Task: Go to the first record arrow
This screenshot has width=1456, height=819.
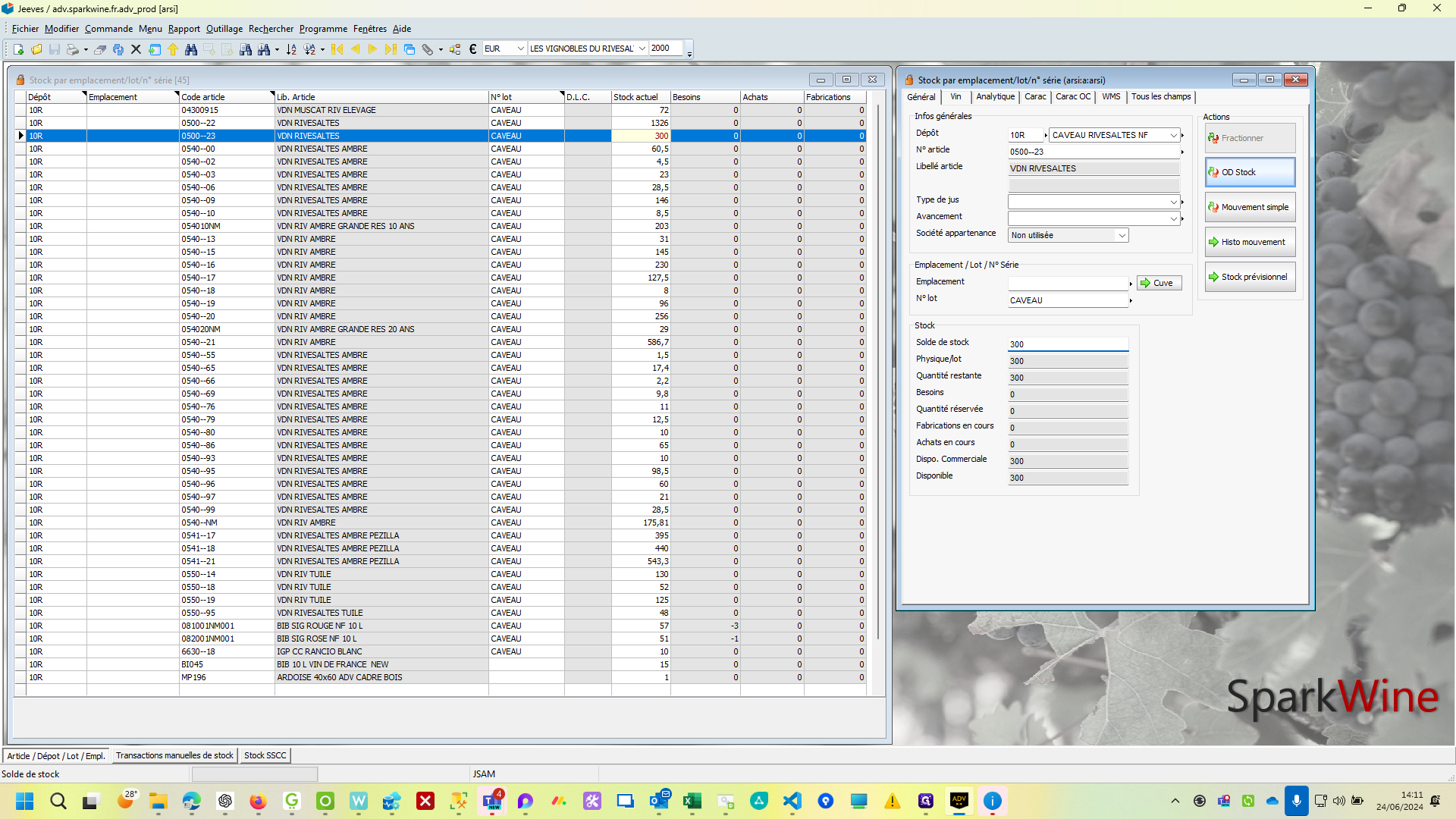Action: [337, 49]
